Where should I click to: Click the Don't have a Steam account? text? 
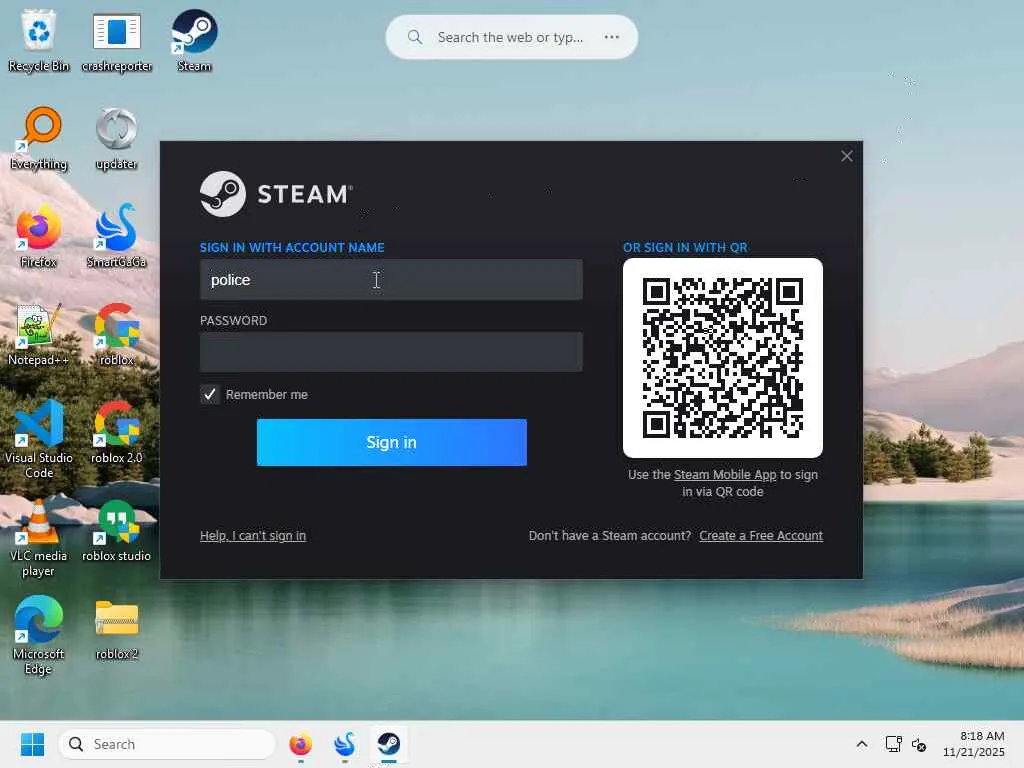tap(610, 536)
